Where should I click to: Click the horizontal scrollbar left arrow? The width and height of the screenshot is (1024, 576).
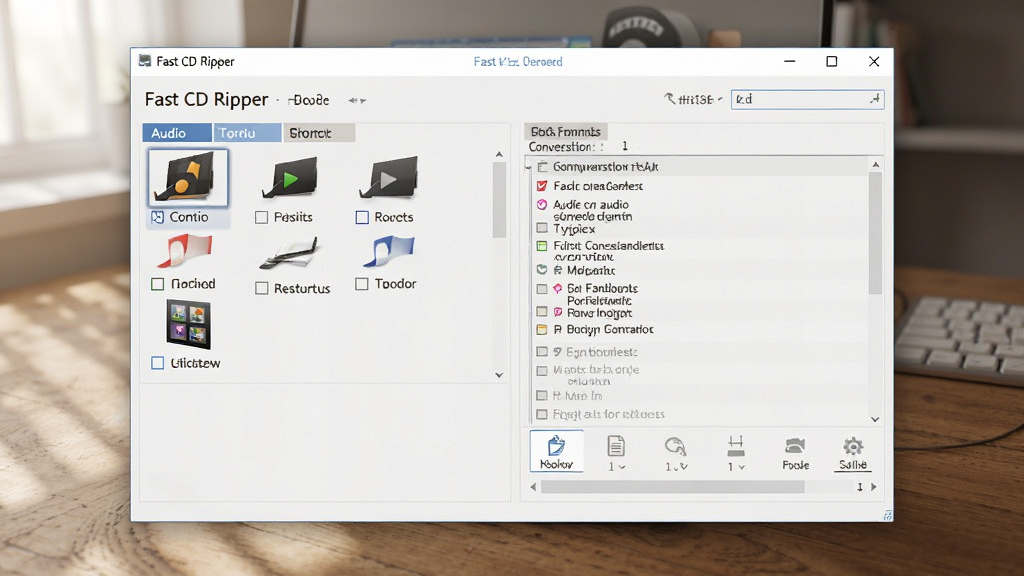tap(533, 487)
